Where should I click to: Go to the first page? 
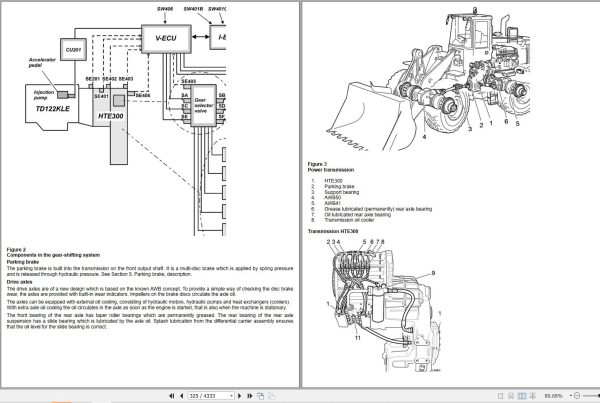pos(171,396)
